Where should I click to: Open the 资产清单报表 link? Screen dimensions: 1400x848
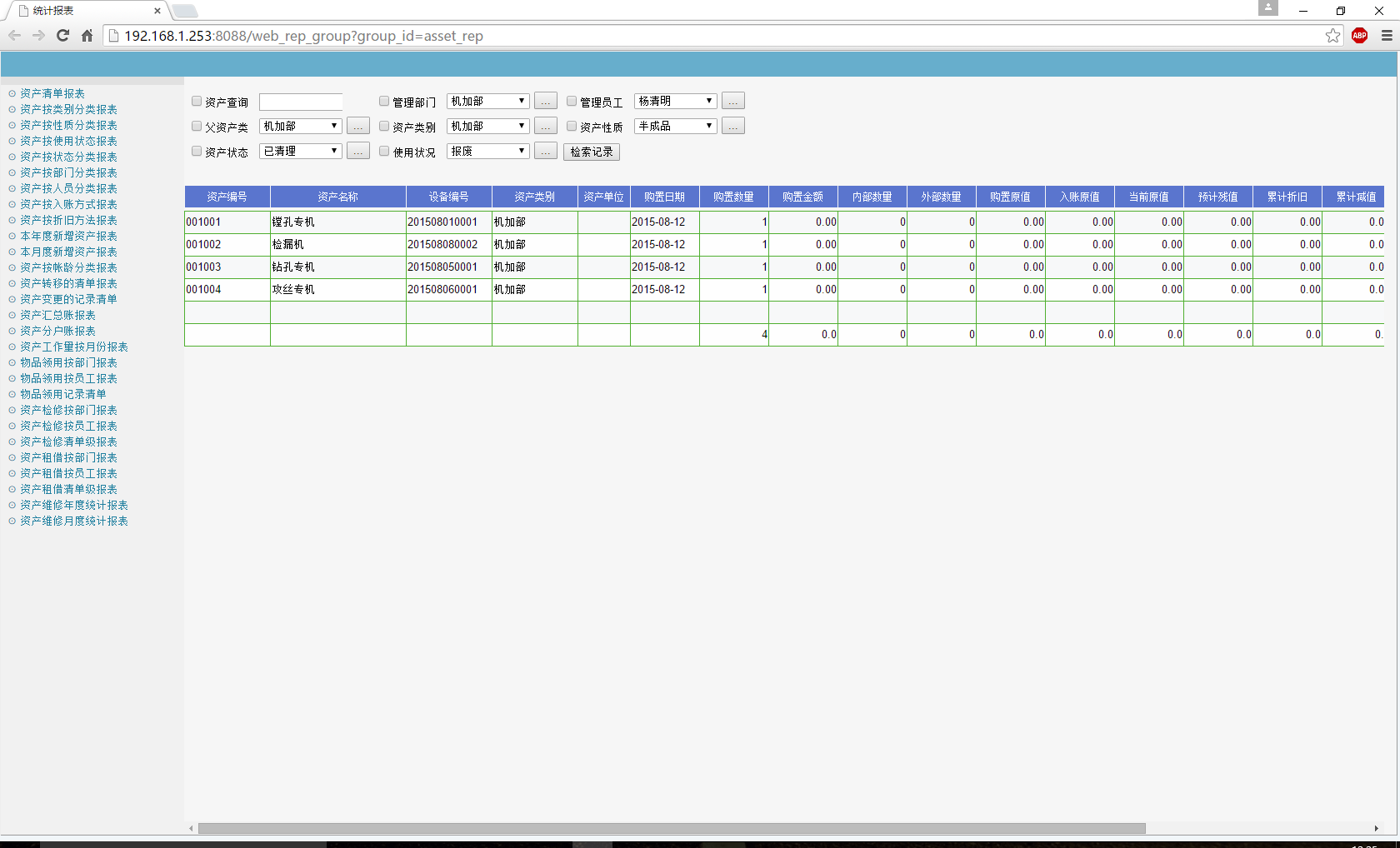pyautogui.click(x=52, y=93)
